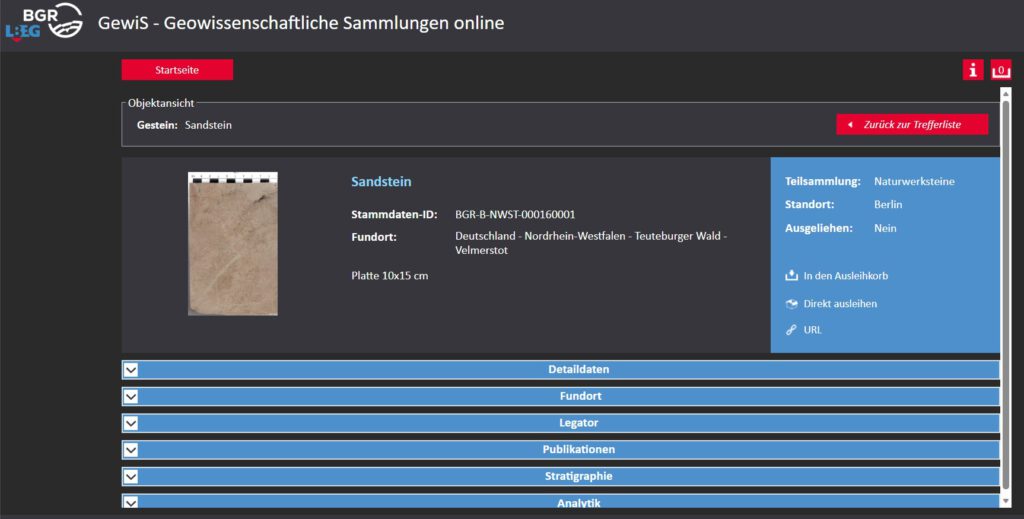Image resolution: width=1024 pixels, height=519 pixels.
Task: Click the GewiS header title
Action: click(301, 22)
